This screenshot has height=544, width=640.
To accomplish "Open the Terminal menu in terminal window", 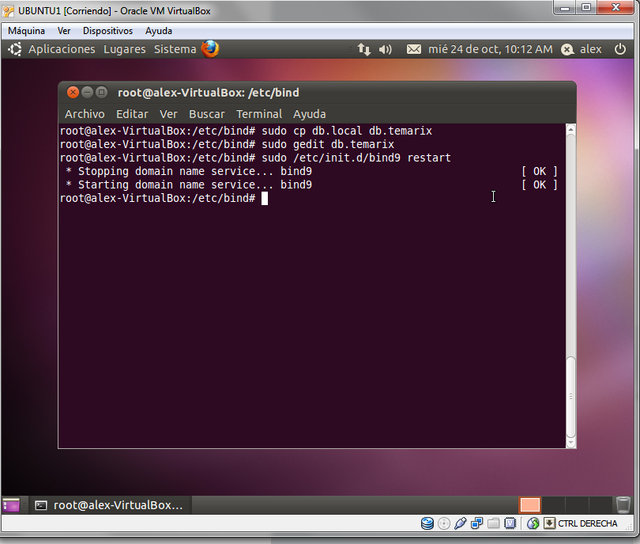I will 259,114.
